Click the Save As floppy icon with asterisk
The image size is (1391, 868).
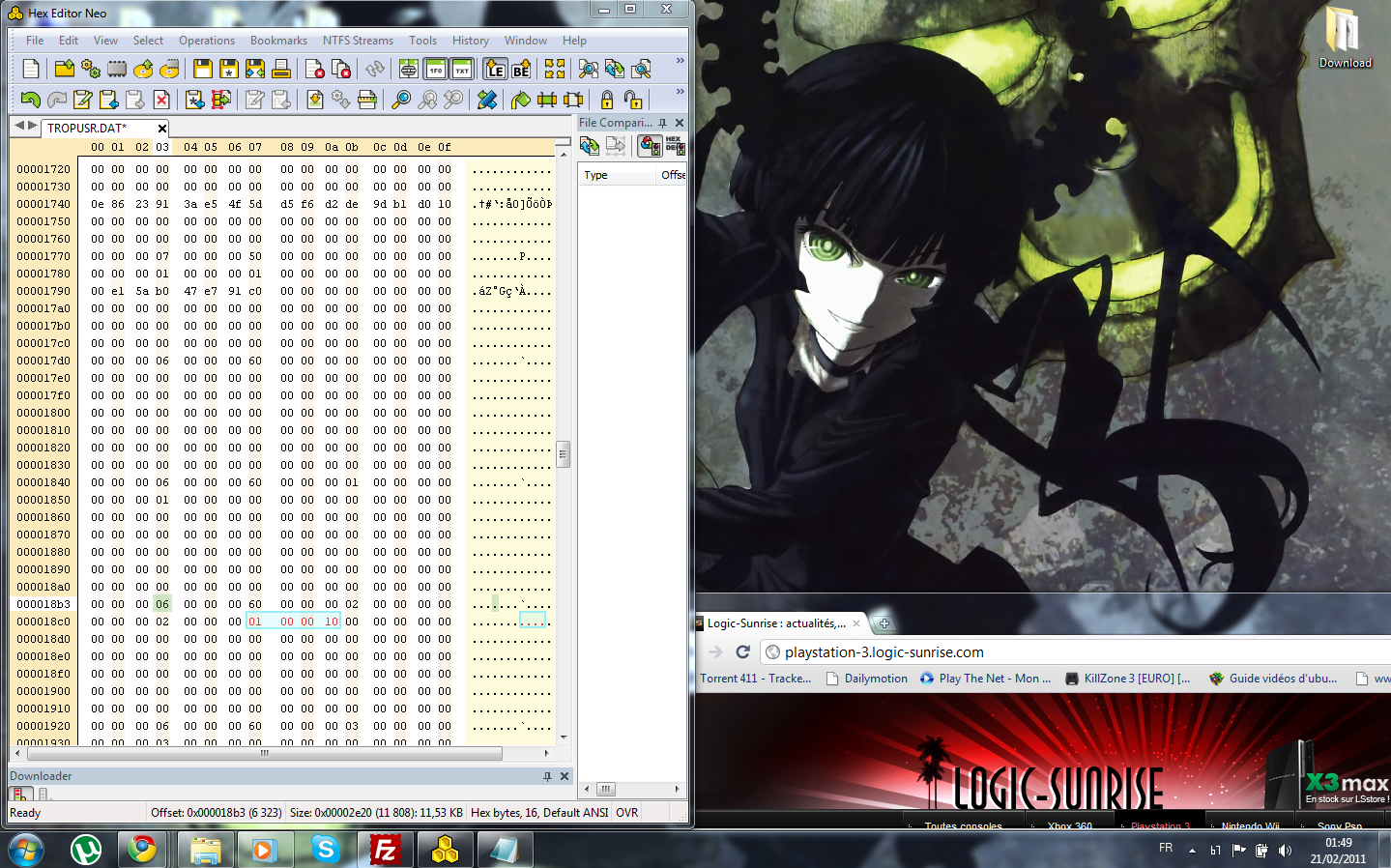coord(229,69)
